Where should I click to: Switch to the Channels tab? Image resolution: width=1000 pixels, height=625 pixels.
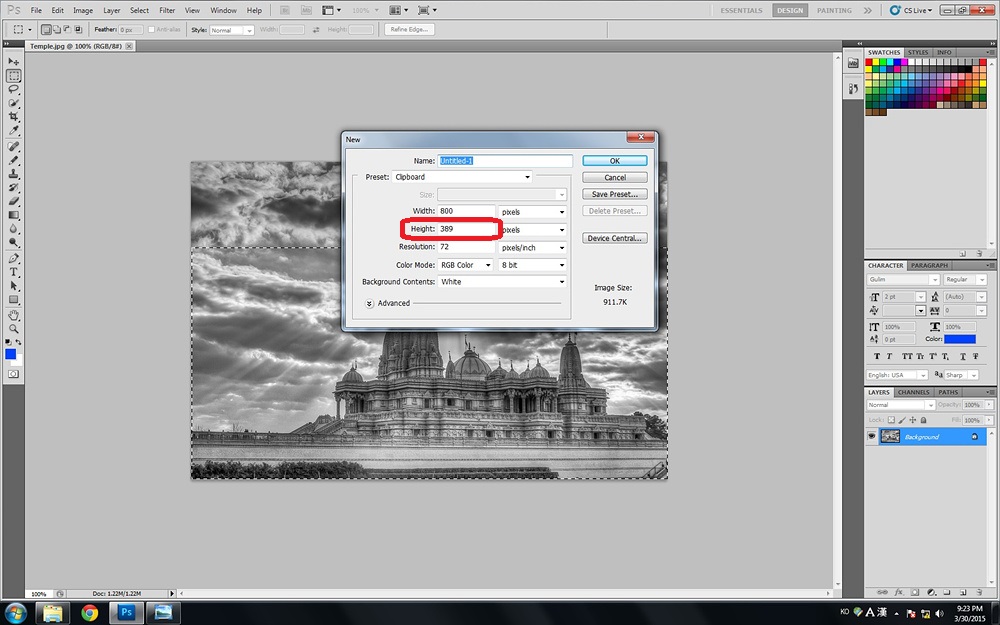tap(913, 392)
